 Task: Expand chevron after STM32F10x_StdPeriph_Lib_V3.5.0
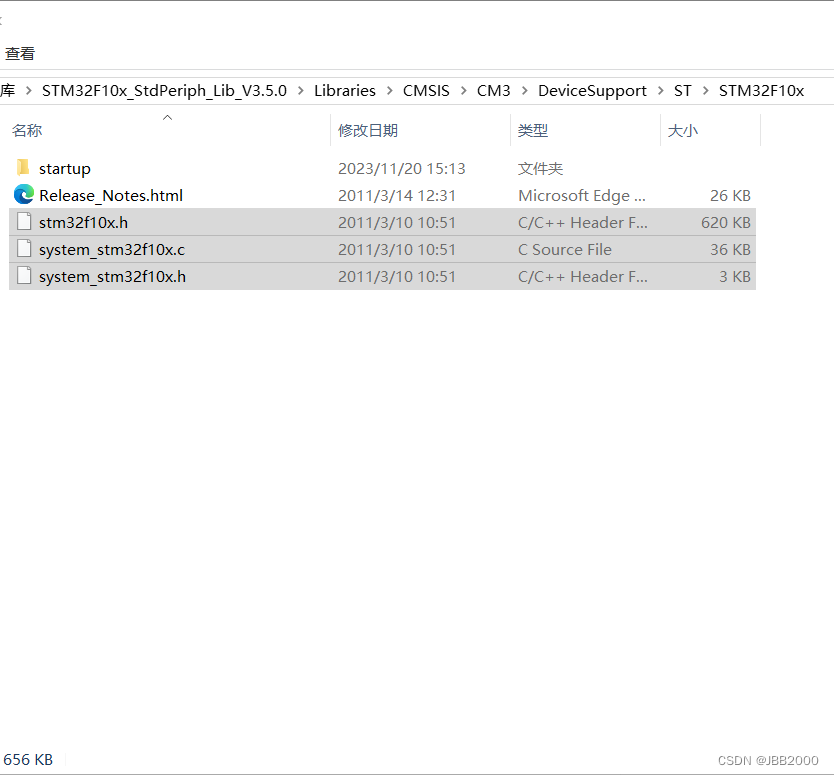(301, 91)
